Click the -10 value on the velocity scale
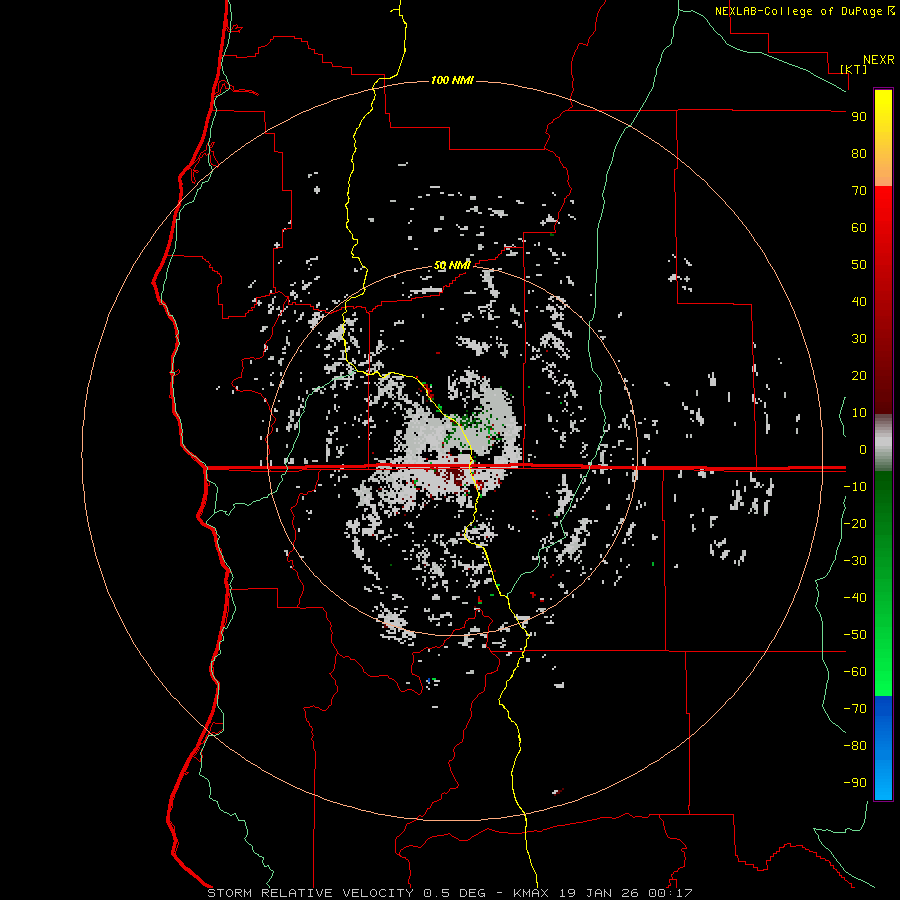This screenshot has height=900, width=900. point(855,487)
